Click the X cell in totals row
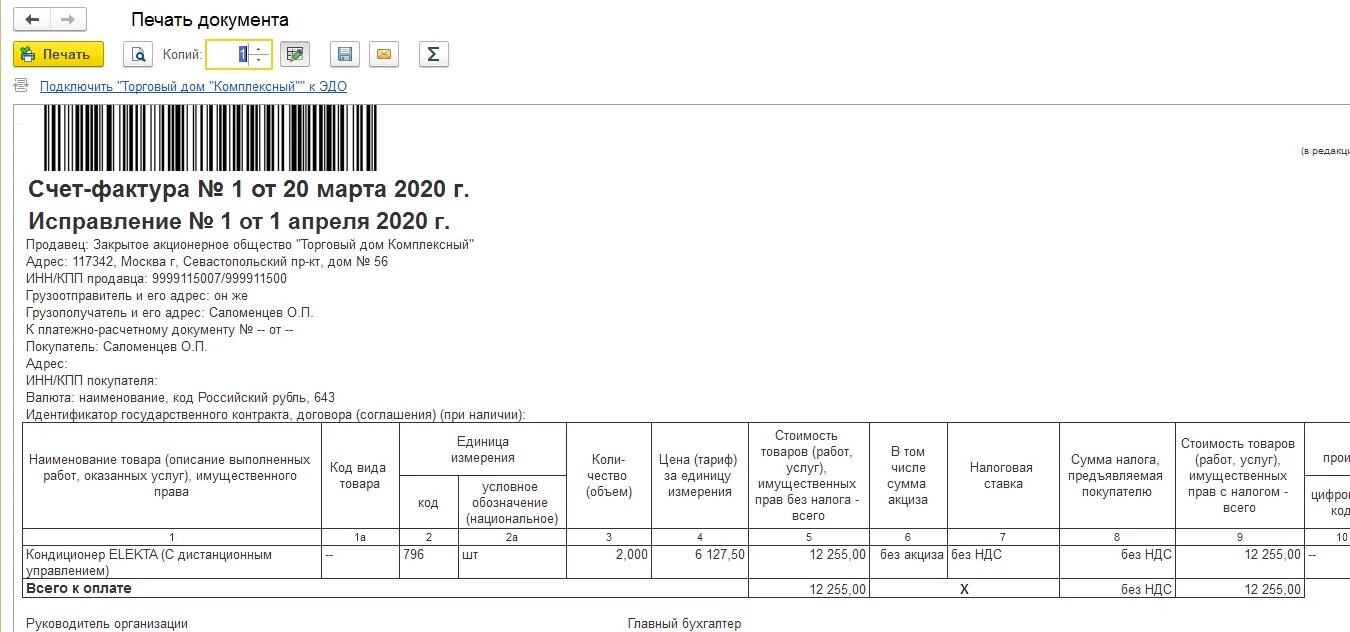Screen dimensions: 1350x632 (x=965, y=589)
